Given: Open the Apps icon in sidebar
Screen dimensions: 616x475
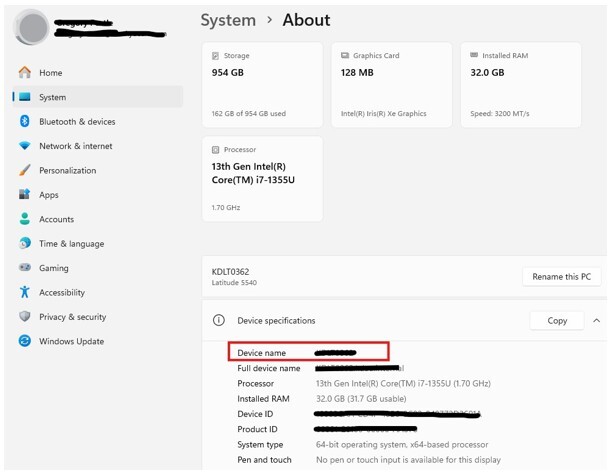Looking at the screenshot, I should pyautogui.click(x=24, y=195).
